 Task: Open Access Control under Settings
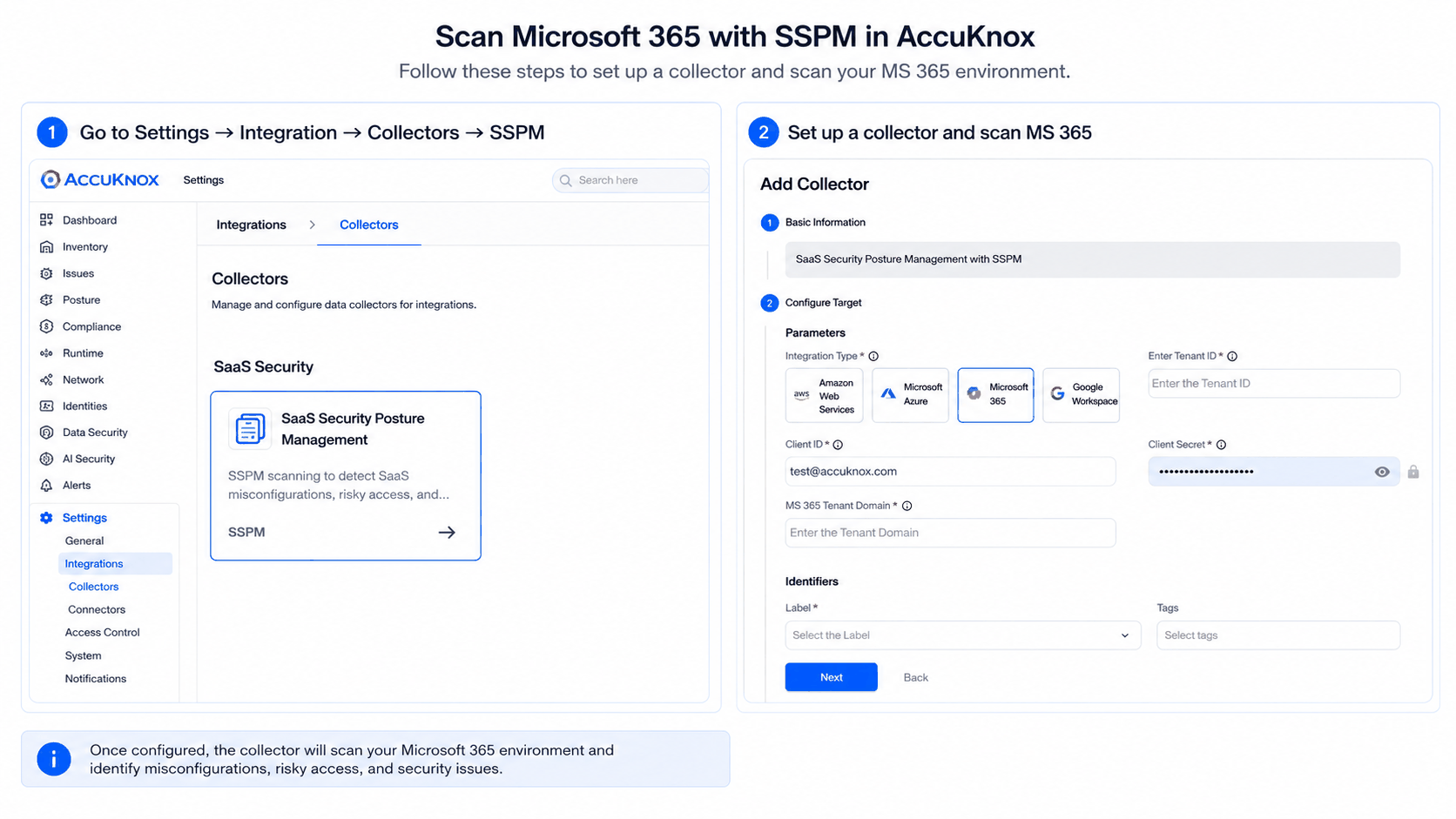(x=102, y=633)
